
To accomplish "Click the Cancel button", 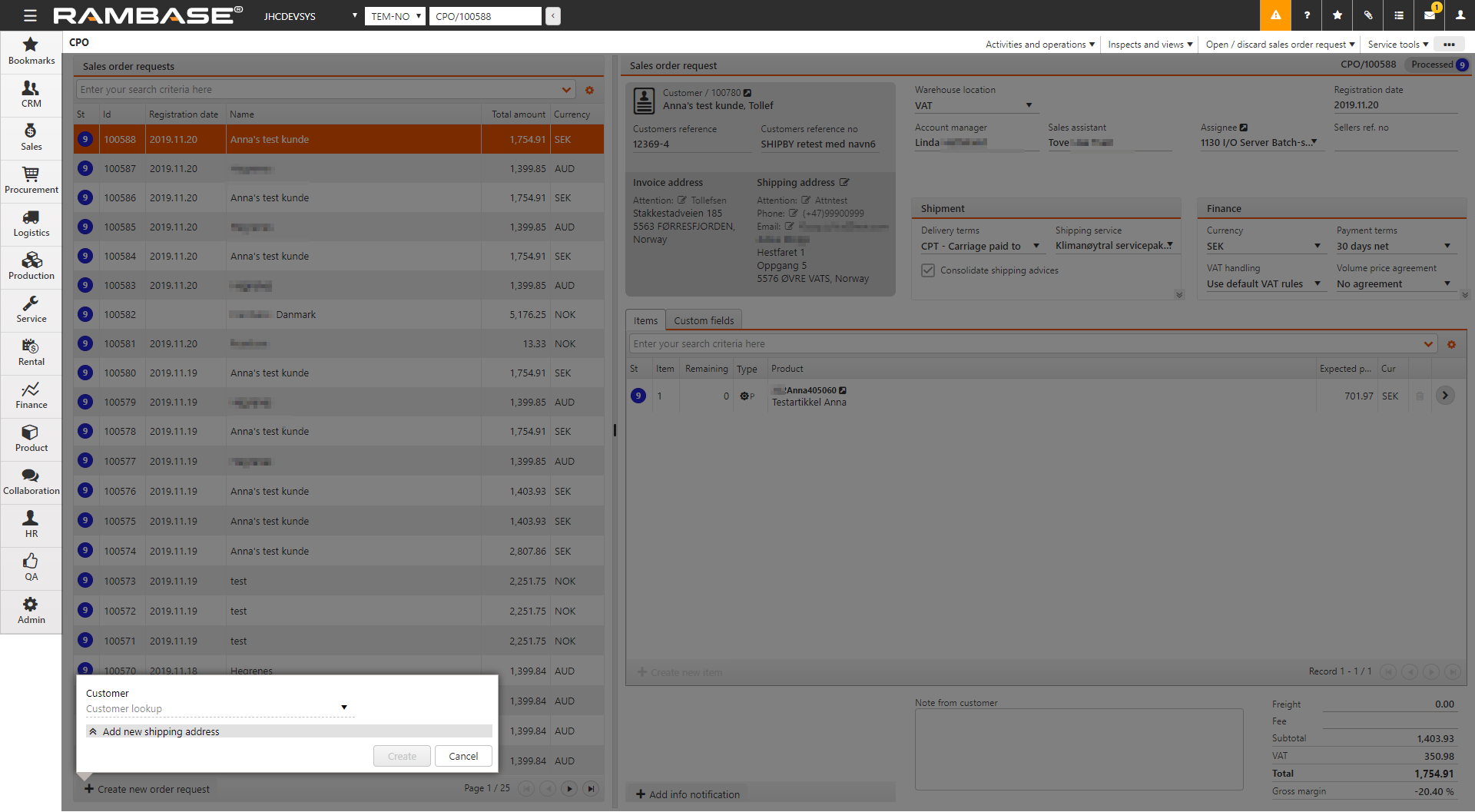I will (463, 757).
